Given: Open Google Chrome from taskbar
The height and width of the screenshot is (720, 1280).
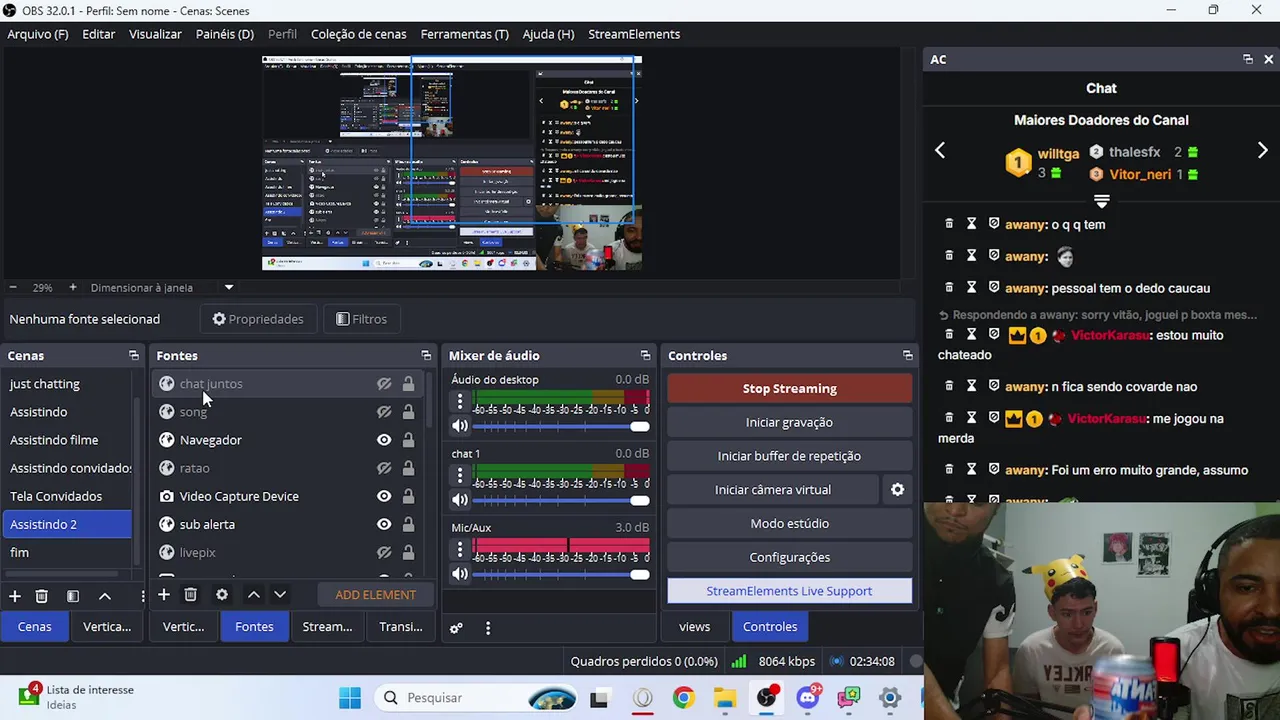Looking at the screenshot, I should [x=684, y=698].
